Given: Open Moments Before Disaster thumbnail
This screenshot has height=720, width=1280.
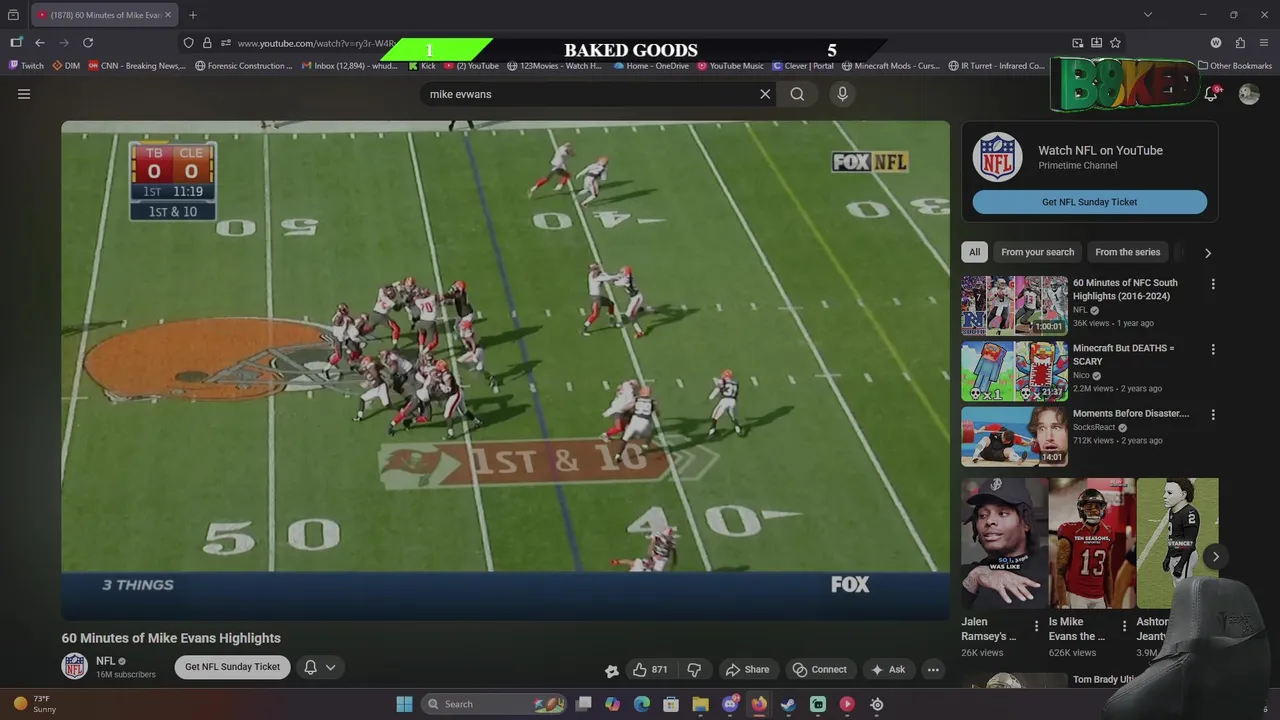Looking at the screenshot, I should pyautogui.click(x=1014, y=436).
